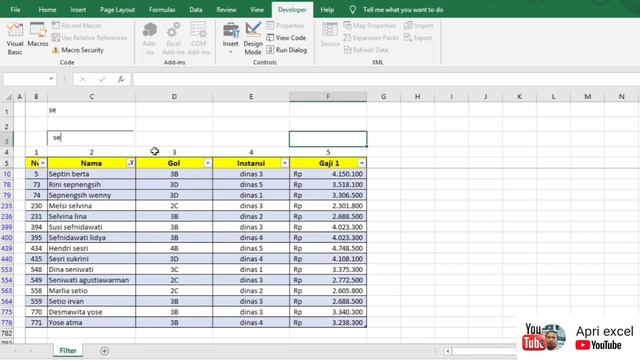Viewport: 640px width, 360px height.
Task: Click the formula bar Cancel icon
Action: [82, 79]
